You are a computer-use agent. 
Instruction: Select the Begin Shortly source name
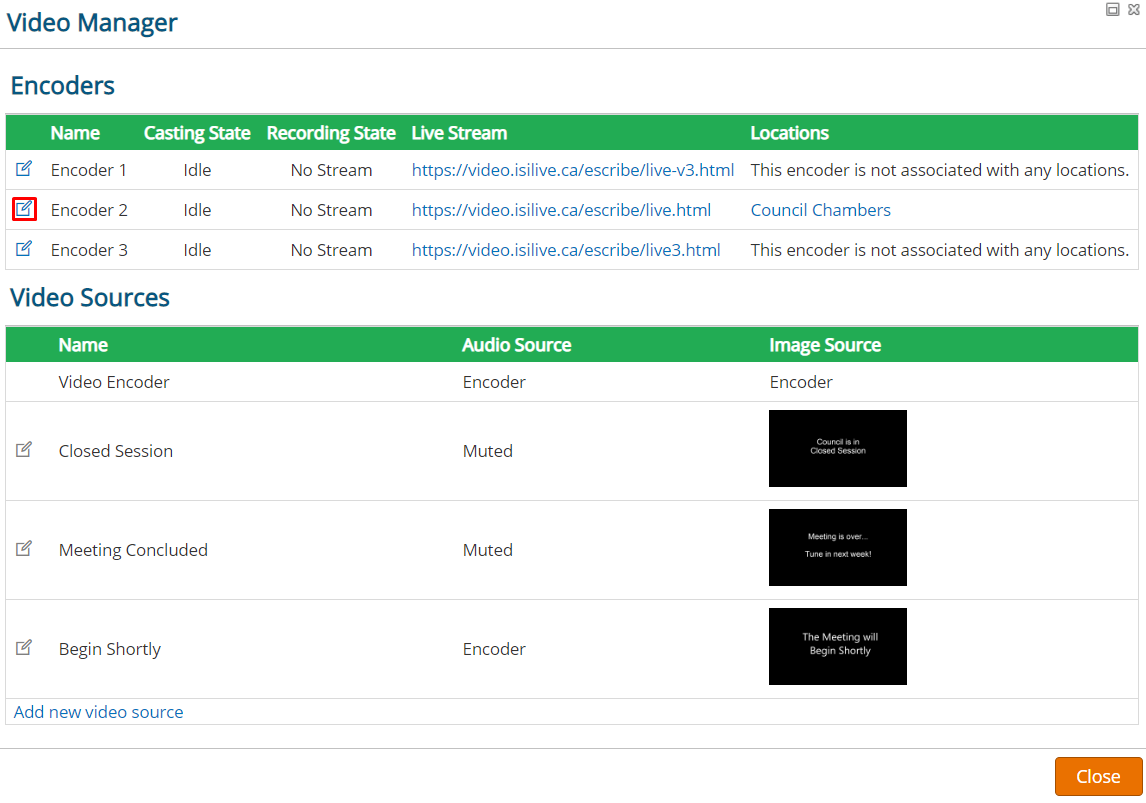tap(110, 650)
